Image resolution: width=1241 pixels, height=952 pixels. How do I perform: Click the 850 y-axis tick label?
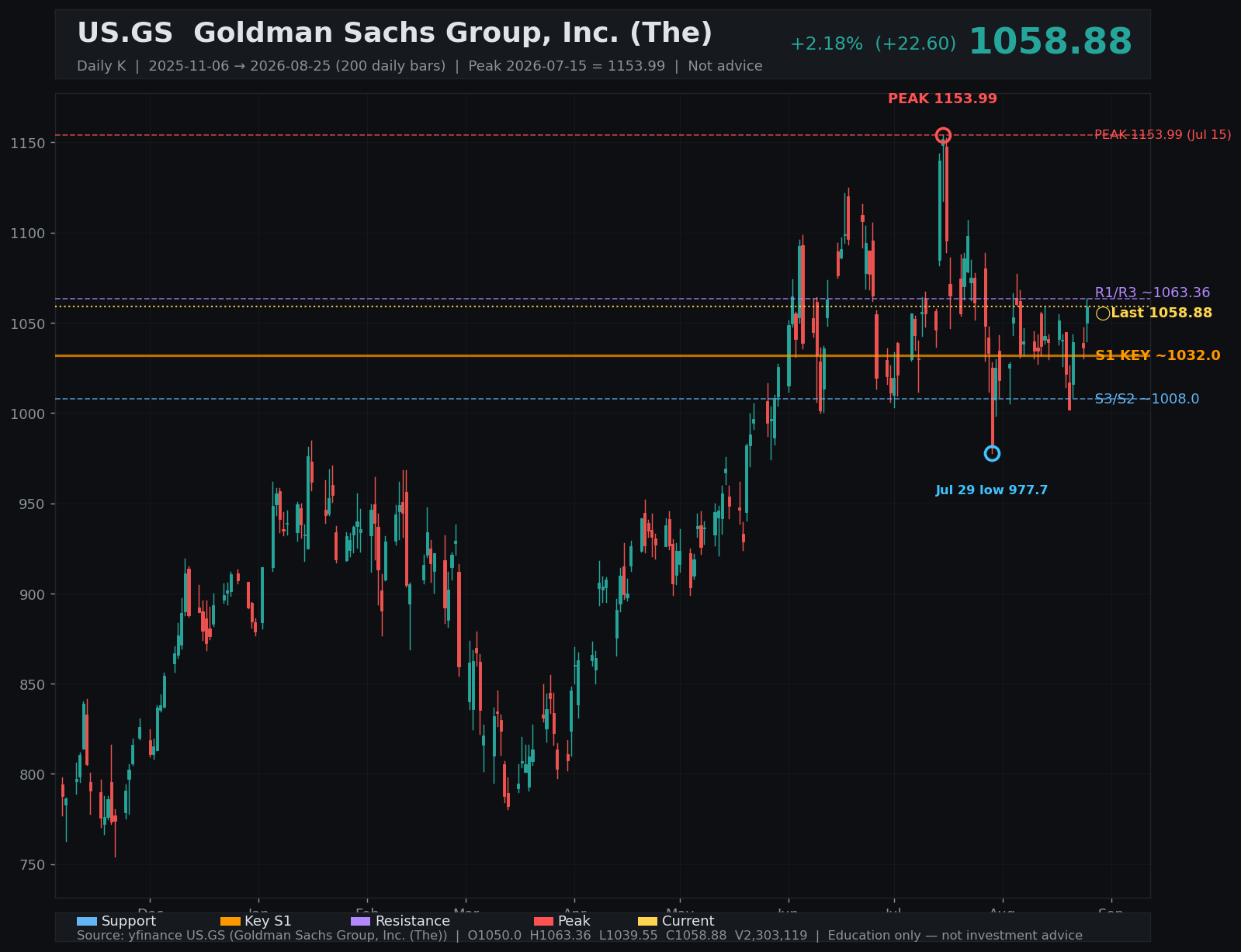pos(32,685)
